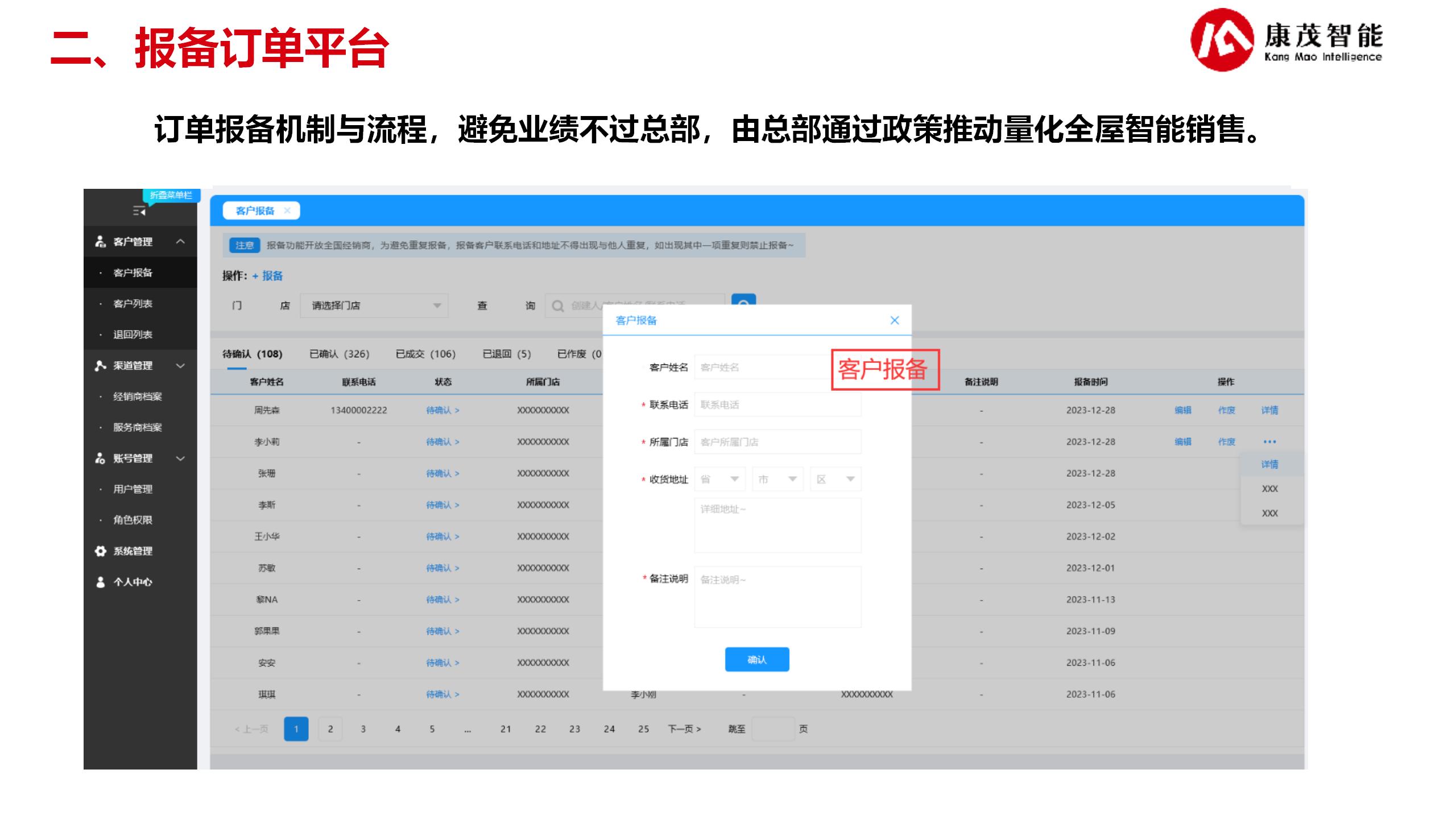Viewport: 1456px width, 819px height.
Task: Open the 省 province dropdown in dialog
Action: [x=720, y=479]
